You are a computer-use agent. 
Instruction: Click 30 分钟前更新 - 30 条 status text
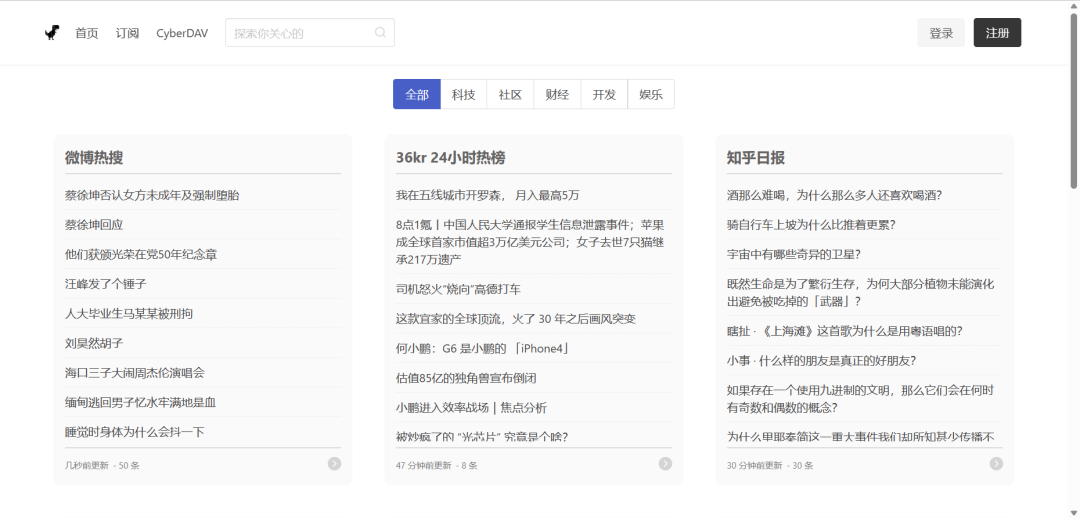pyautogui.click(x=770, y=465)
